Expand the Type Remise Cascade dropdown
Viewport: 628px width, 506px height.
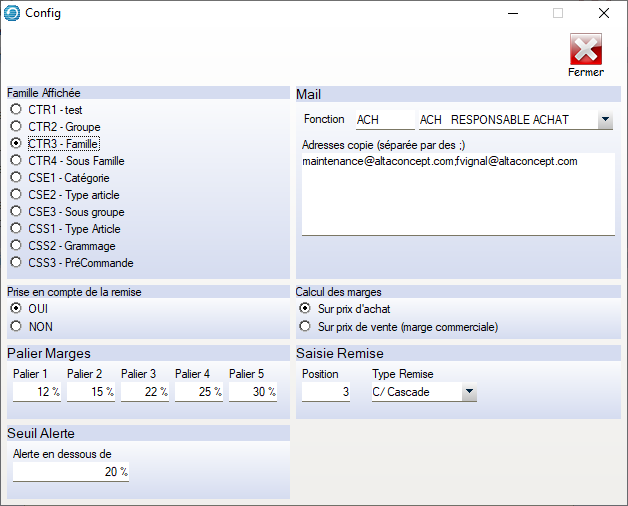click(469, 392)
